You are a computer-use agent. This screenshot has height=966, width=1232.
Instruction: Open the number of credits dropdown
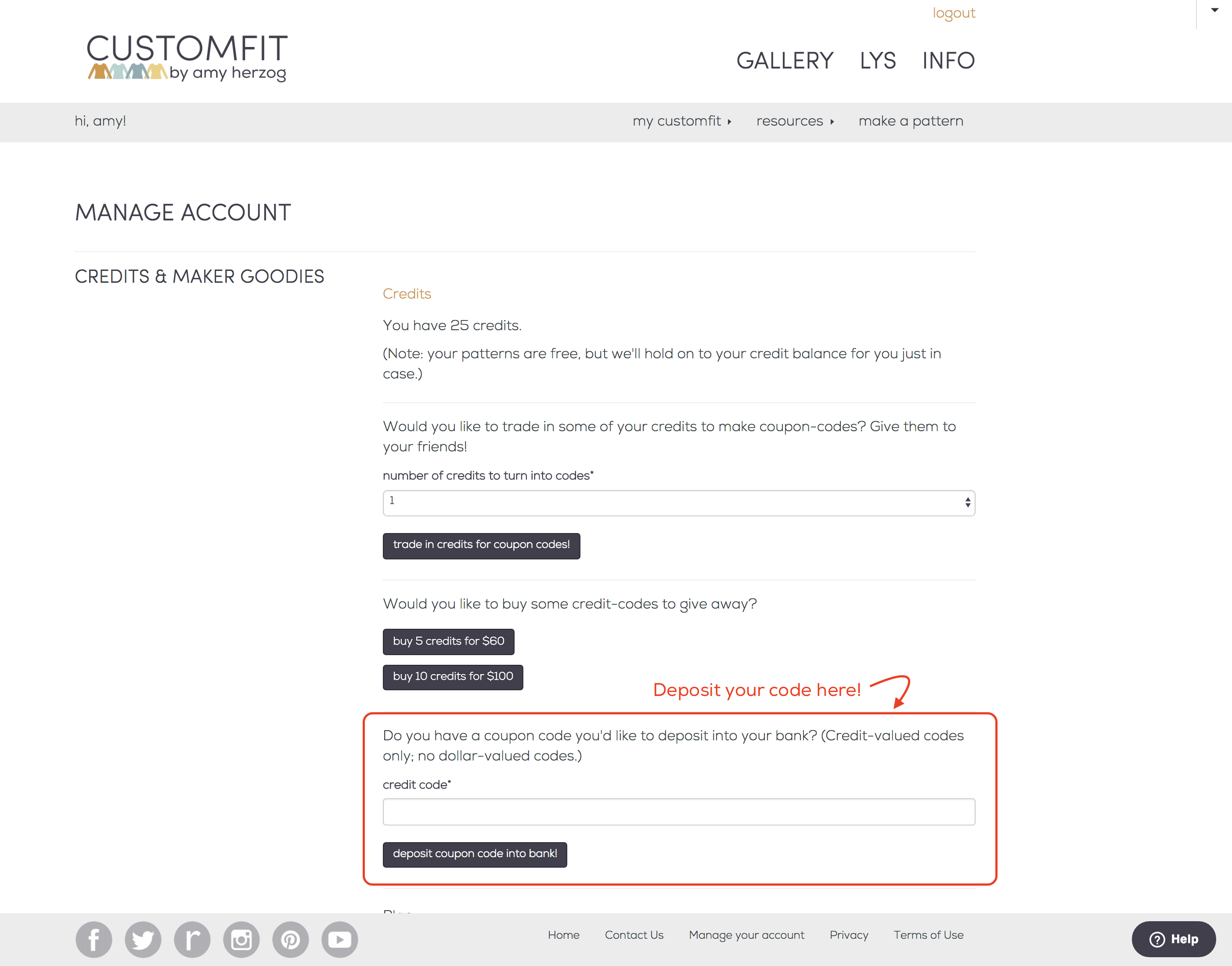click(x=678, y=503)
